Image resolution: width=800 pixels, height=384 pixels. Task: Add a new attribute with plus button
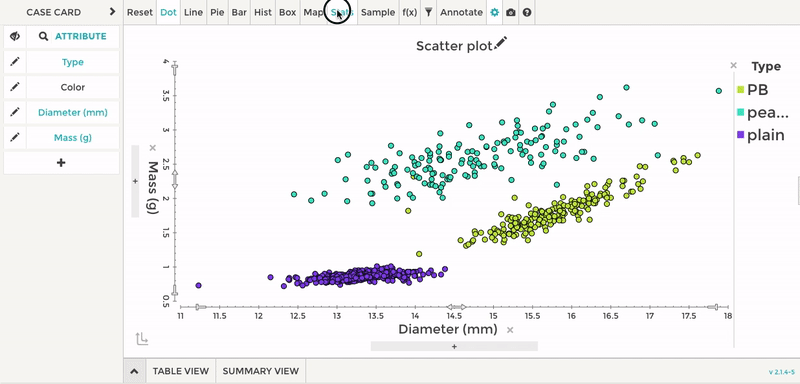click(x=61, y=163)
